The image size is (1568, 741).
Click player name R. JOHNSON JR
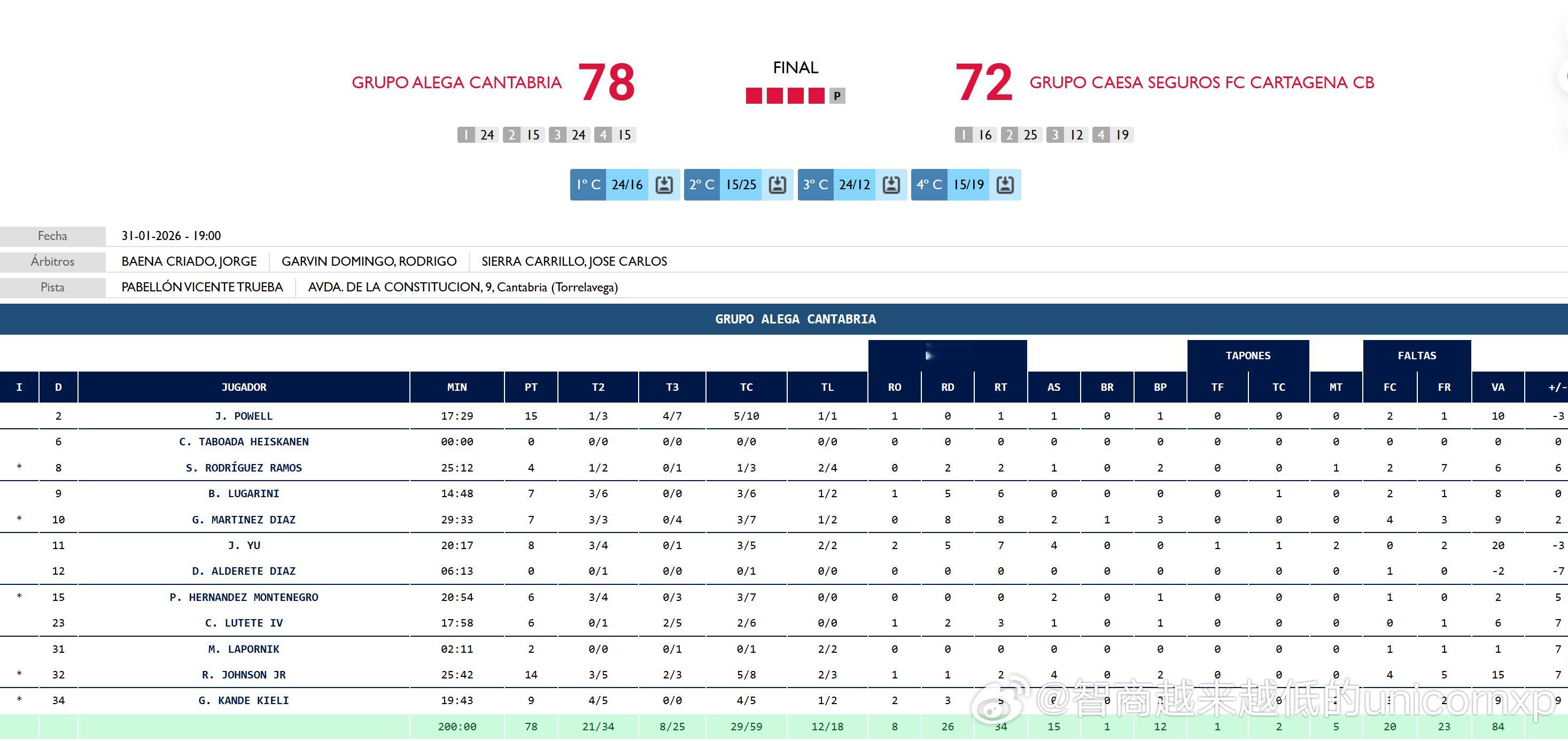coord(244,675)
